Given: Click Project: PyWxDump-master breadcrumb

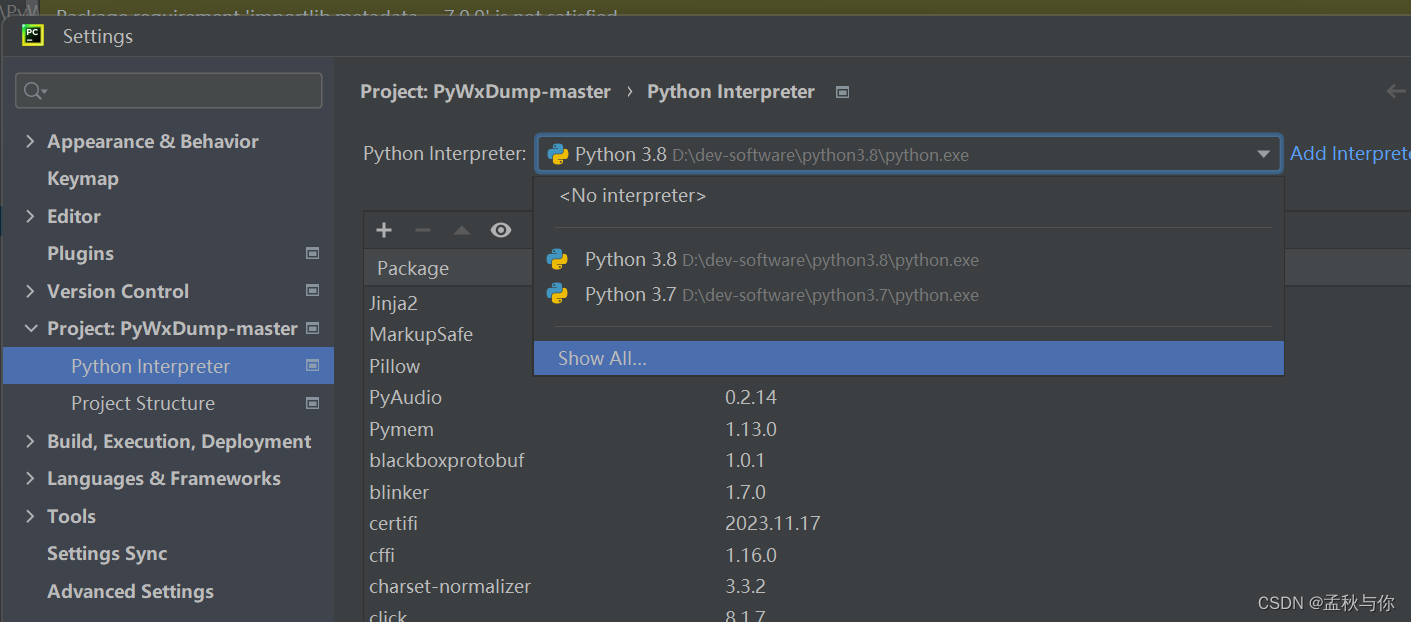Looking at the screenshot, I should pyautogui.click(x=485, y=91).
